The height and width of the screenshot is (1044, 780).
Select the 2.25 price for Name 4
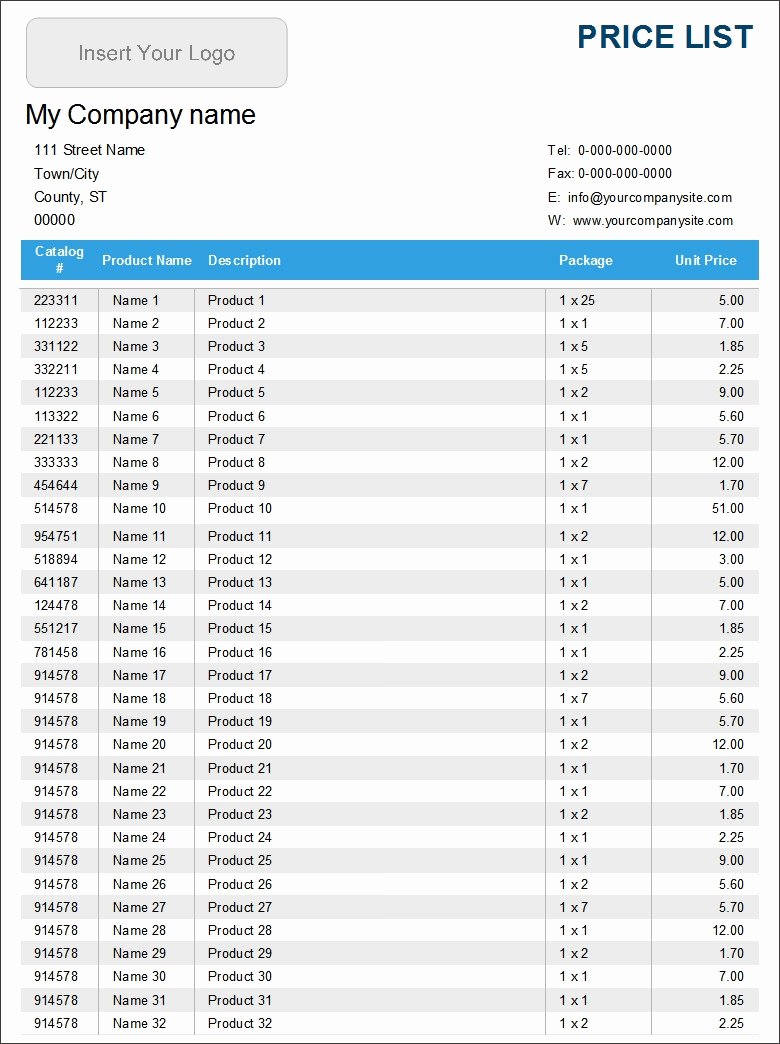[x=731, y=370]
